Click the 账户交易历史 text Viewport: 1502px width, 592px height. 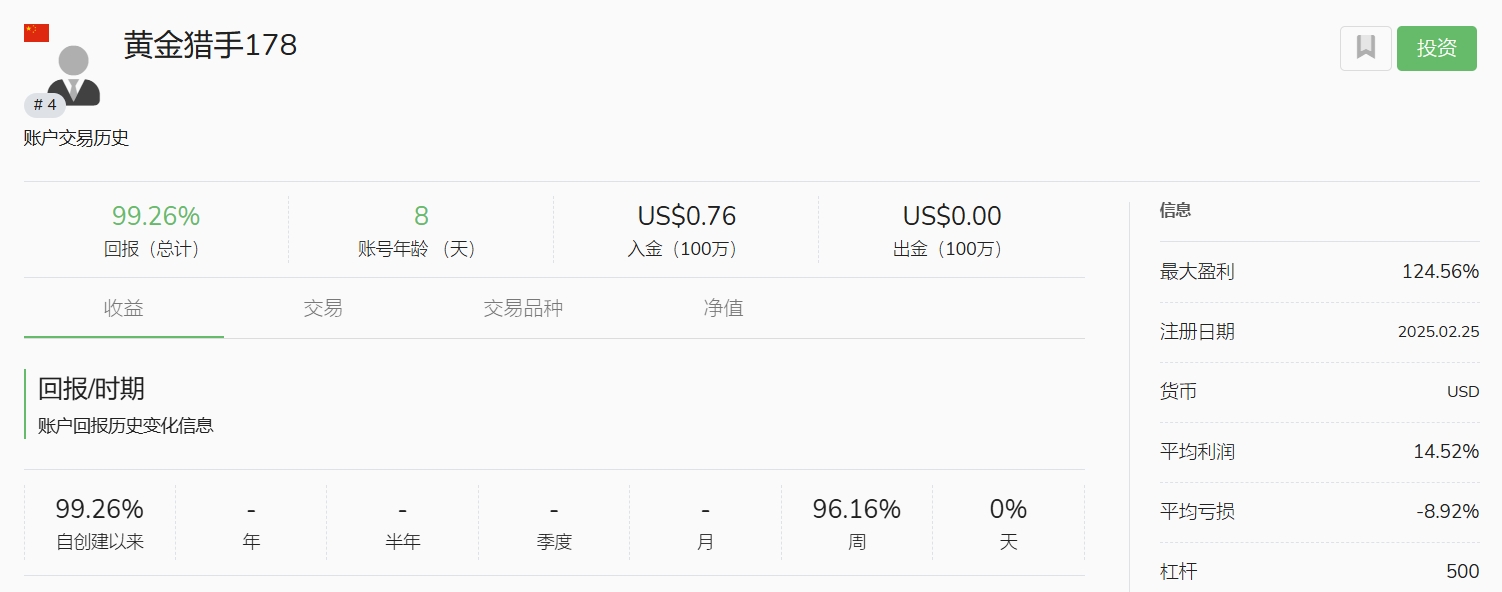click(x=77, y=139)
